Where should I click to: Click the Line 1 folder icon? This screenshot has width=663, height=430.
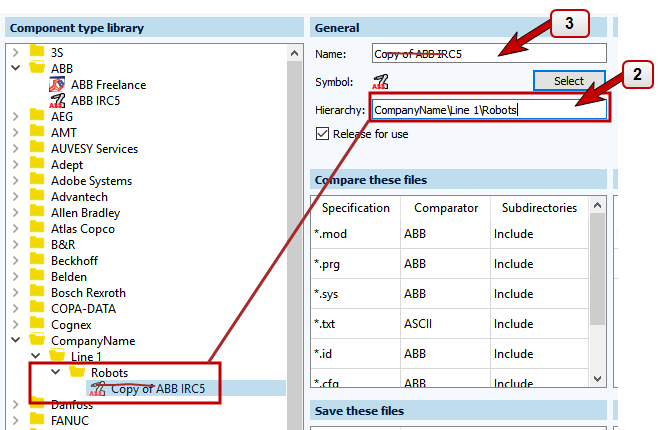(57, 356)
